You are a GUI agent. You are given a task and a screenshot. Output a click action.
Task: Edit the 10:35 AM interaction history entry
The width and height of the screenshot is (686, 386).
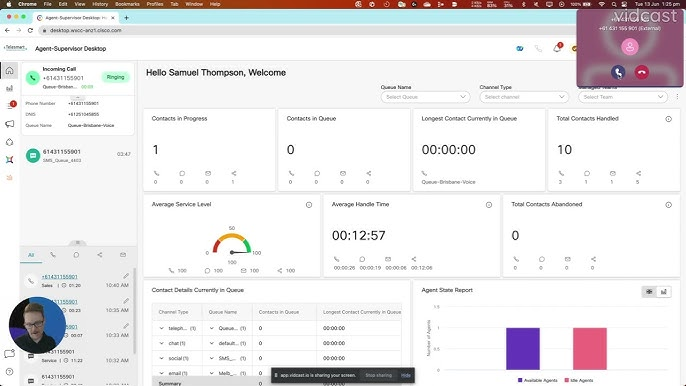click(x=126, y=301)
